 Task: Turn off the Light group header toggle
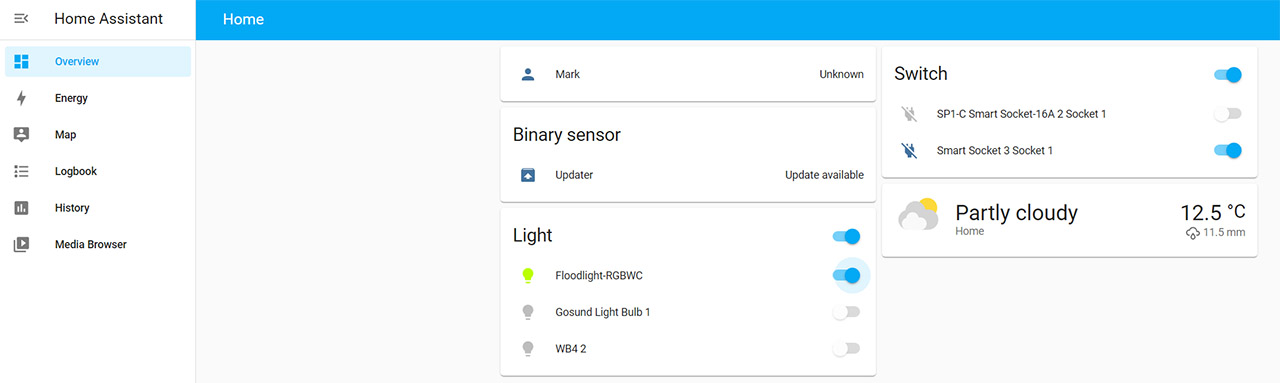846,237
